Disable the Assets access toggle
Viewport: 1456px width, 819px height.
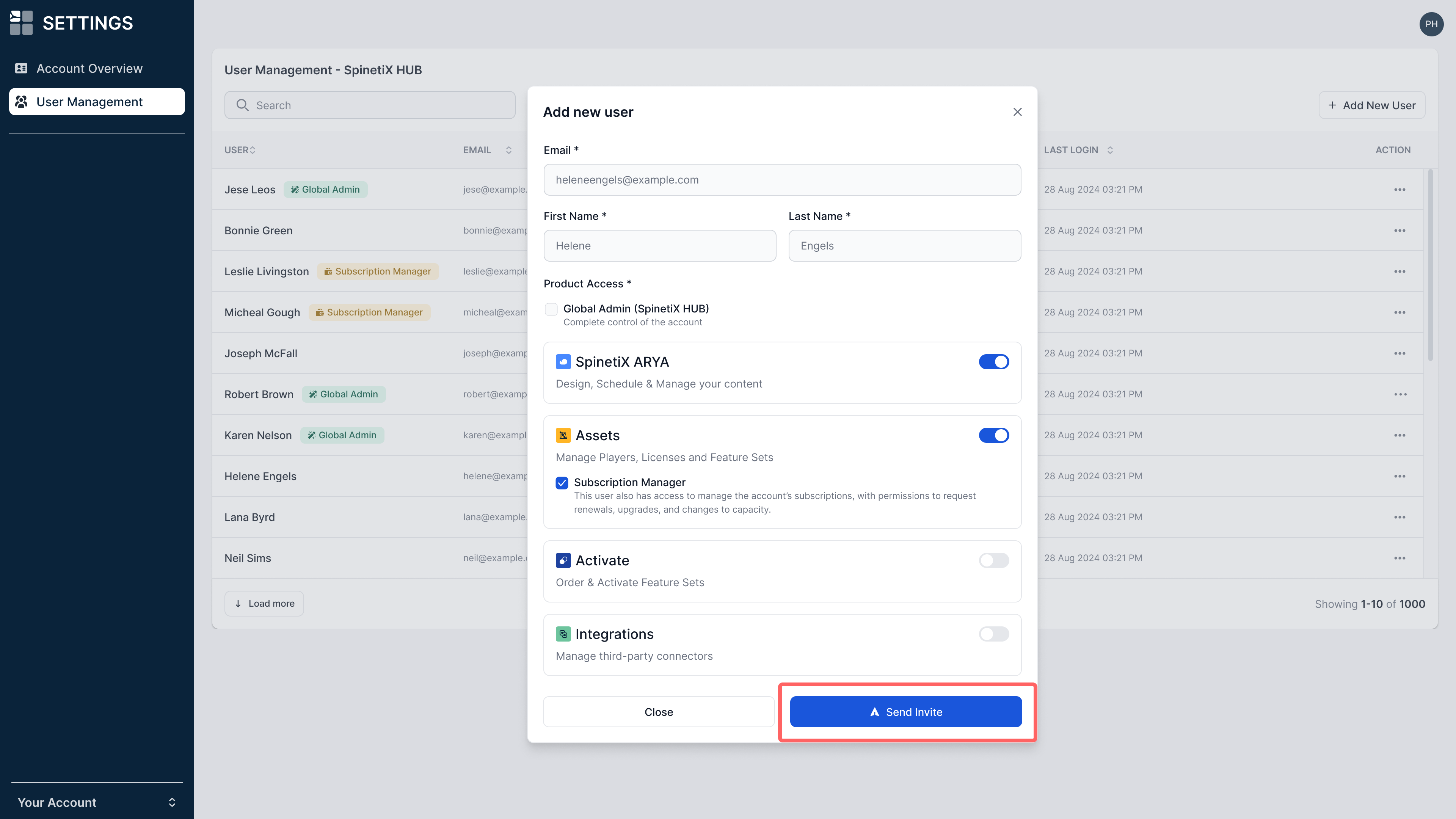click(x=994, y=435)
